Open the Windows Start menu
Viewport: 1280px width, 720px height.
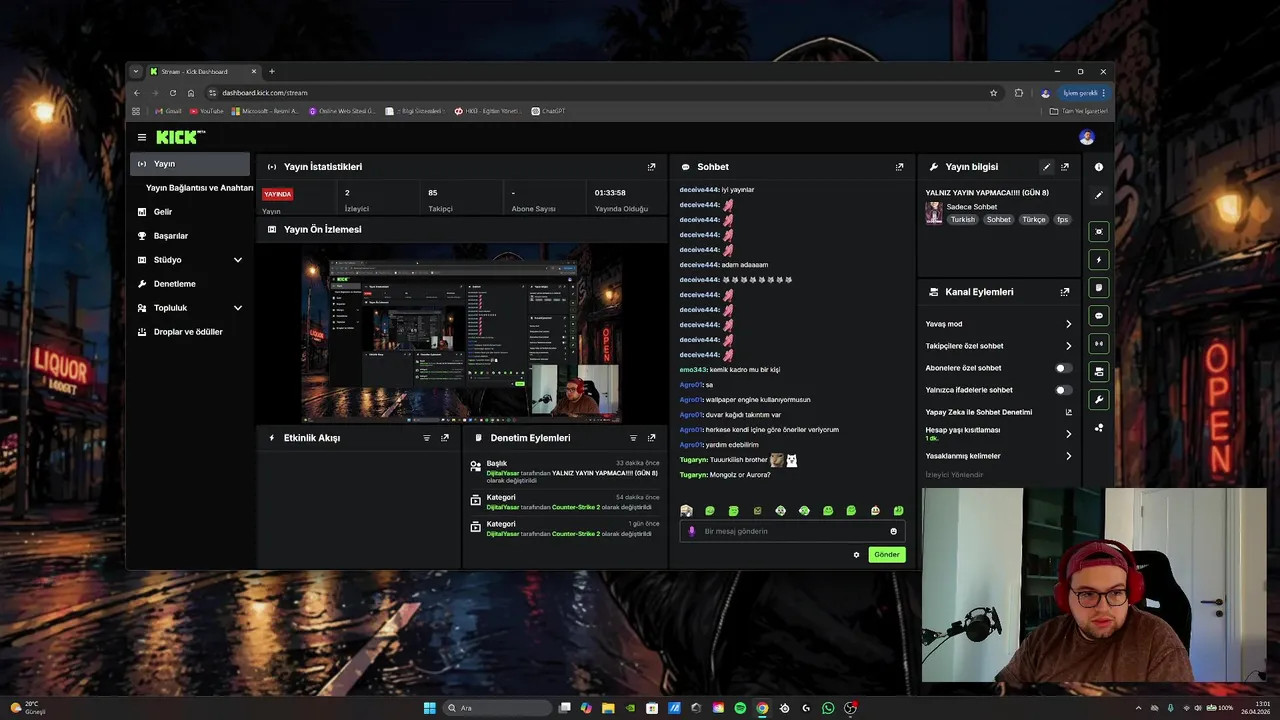pyautogui.click(x=429, y=708)
